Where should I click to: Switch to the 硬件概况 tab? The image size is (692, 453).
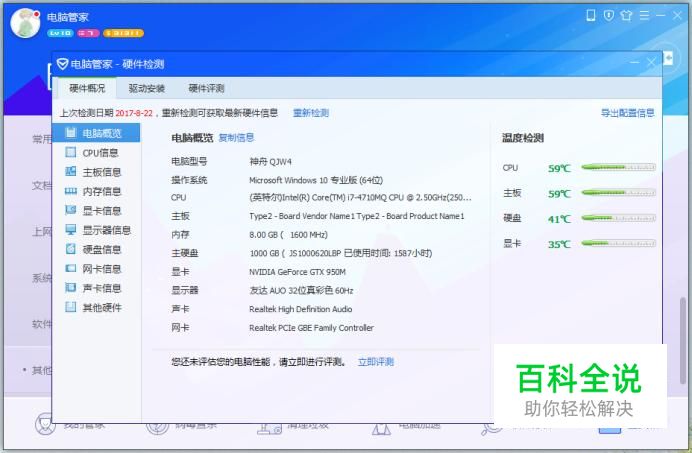pos(87,88)
